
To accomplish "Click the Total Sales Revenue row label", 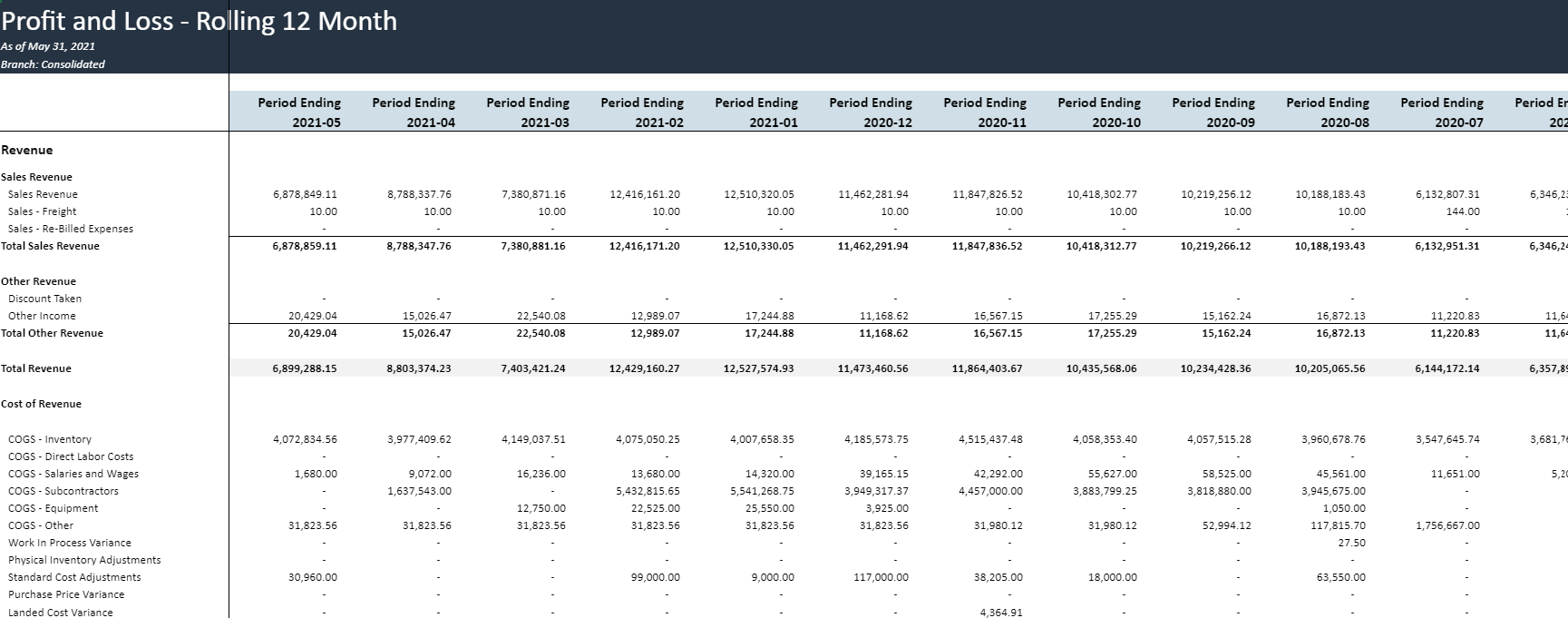I will [50, 246].
